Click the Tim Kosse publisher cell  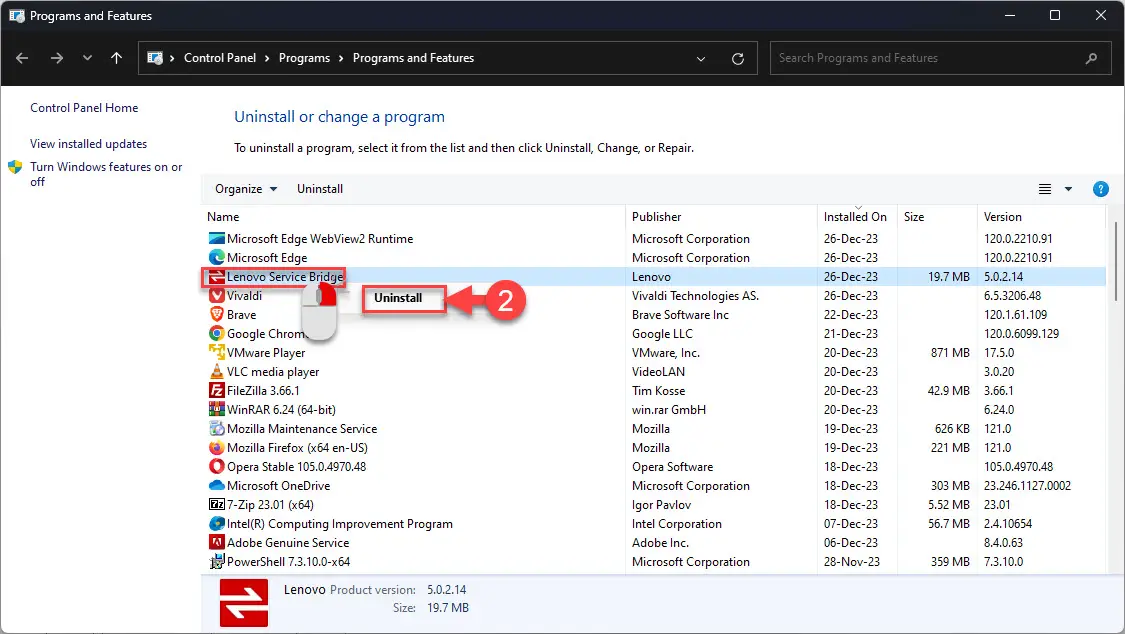658,390
